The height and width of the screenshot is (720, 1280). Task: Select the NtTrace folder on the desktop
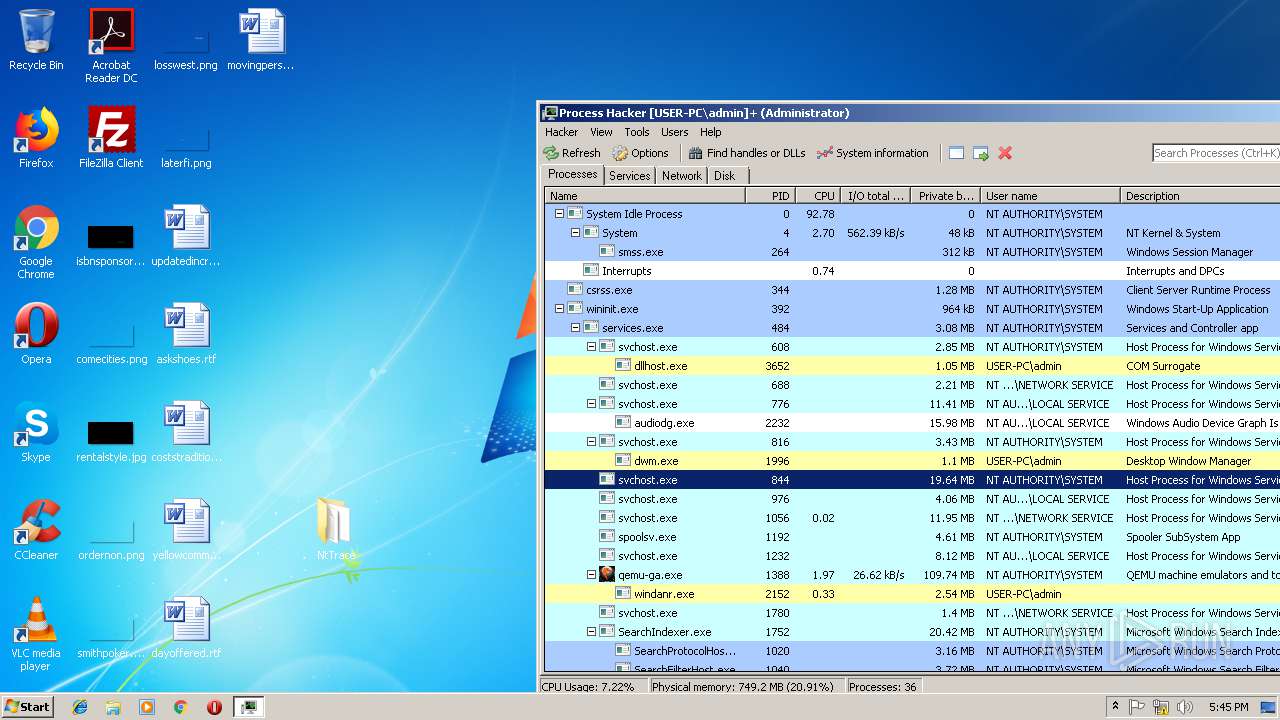336,530
